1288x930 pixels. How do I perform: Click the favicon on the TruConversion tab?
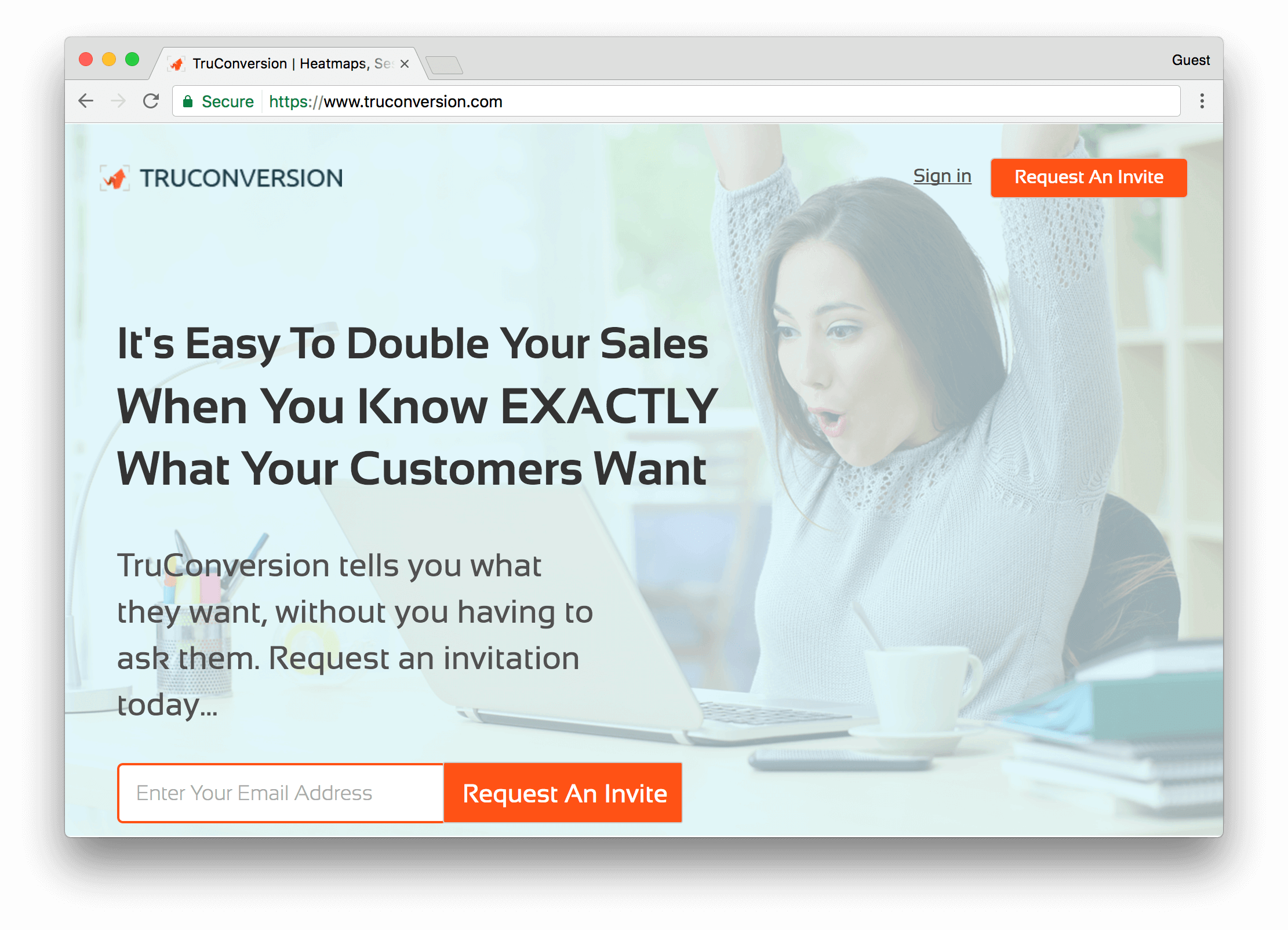pos(177,64)
